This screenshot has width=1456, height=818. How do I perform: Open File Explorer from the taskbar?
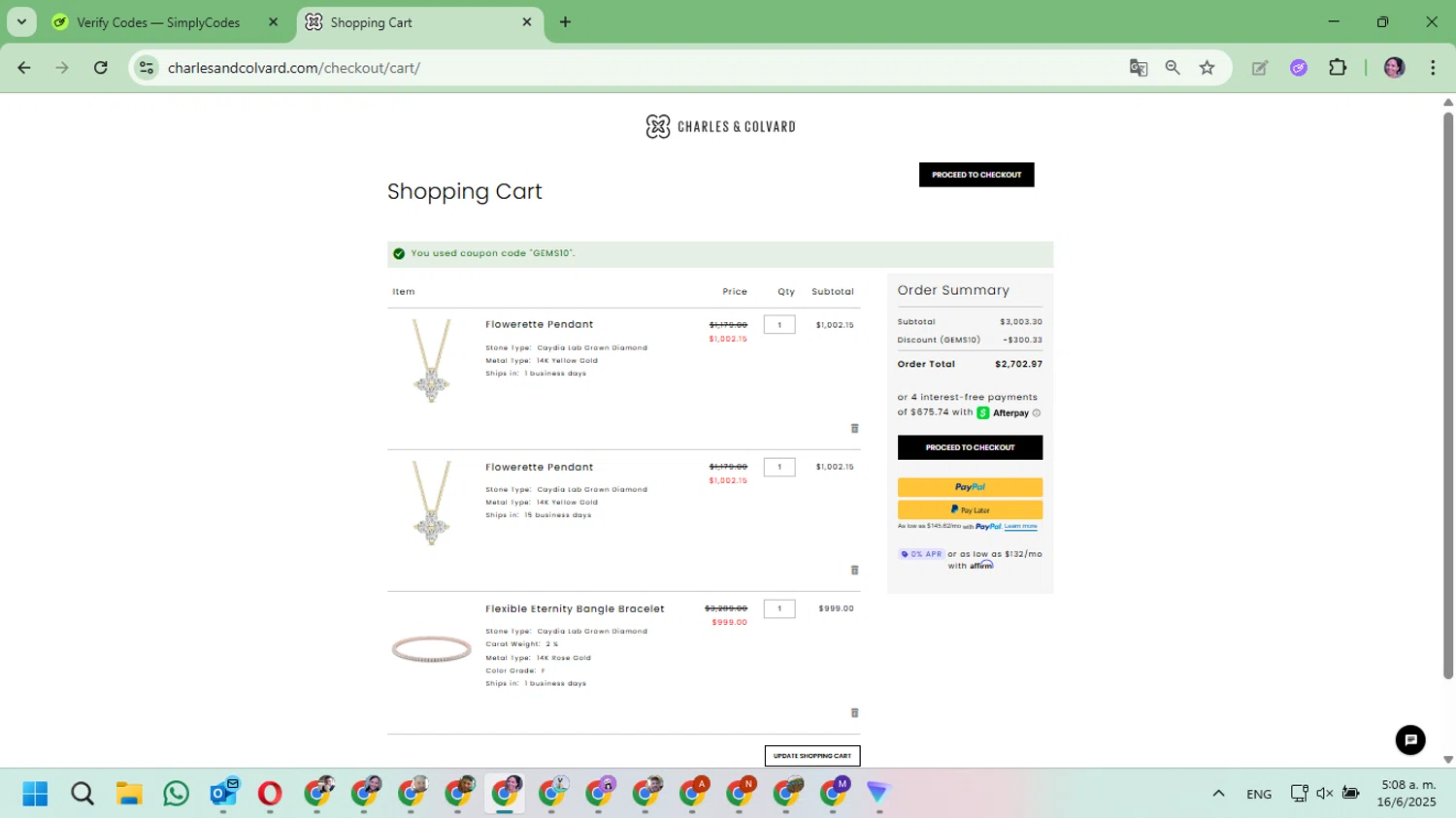pyautogui.click(x=129, y=794)
